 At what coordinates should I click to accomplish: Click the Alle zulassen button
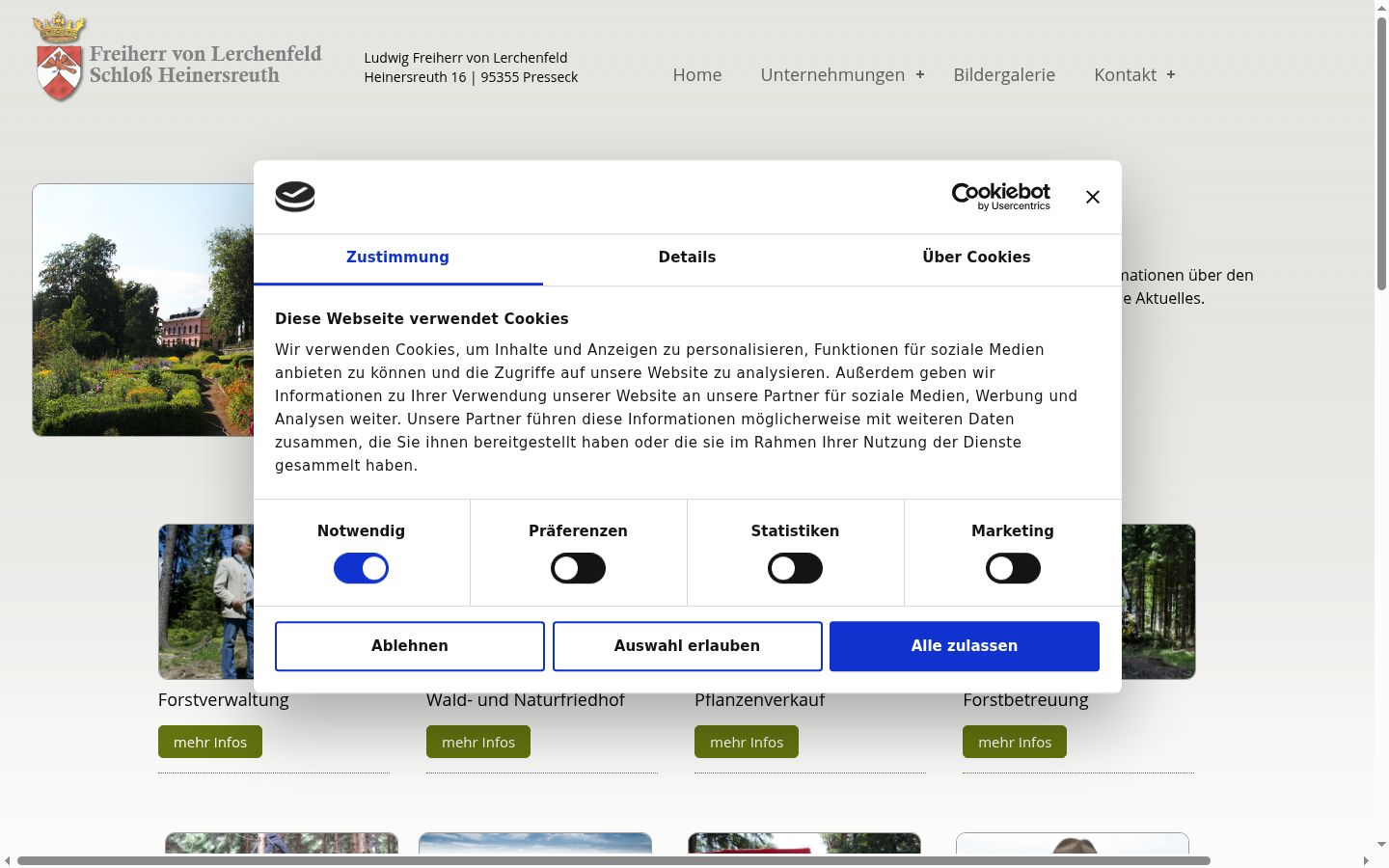point(965,646)
